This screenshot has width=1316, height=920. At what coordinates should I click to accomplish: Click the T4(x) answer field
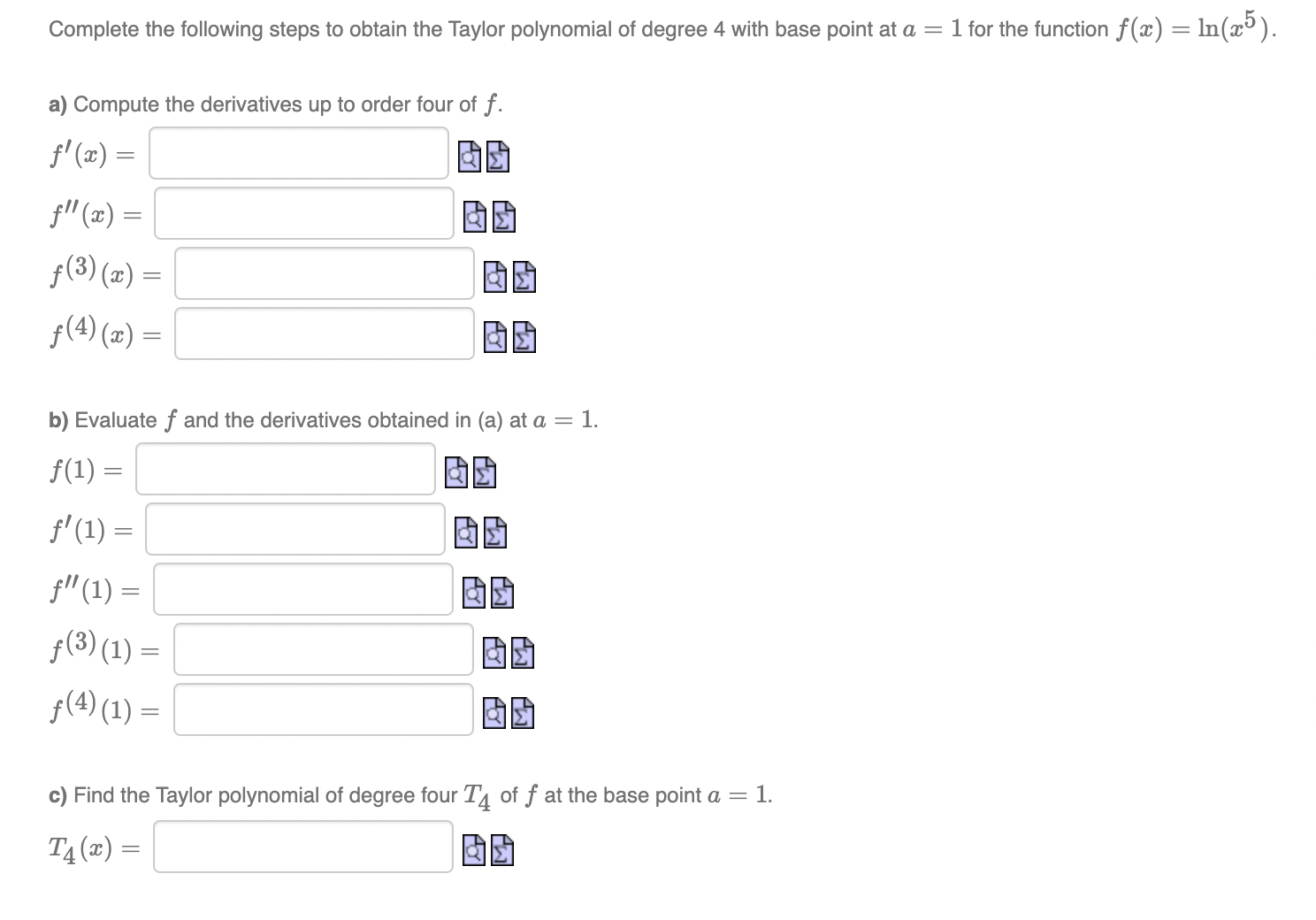pyautogui.click(x=302, y=847)
